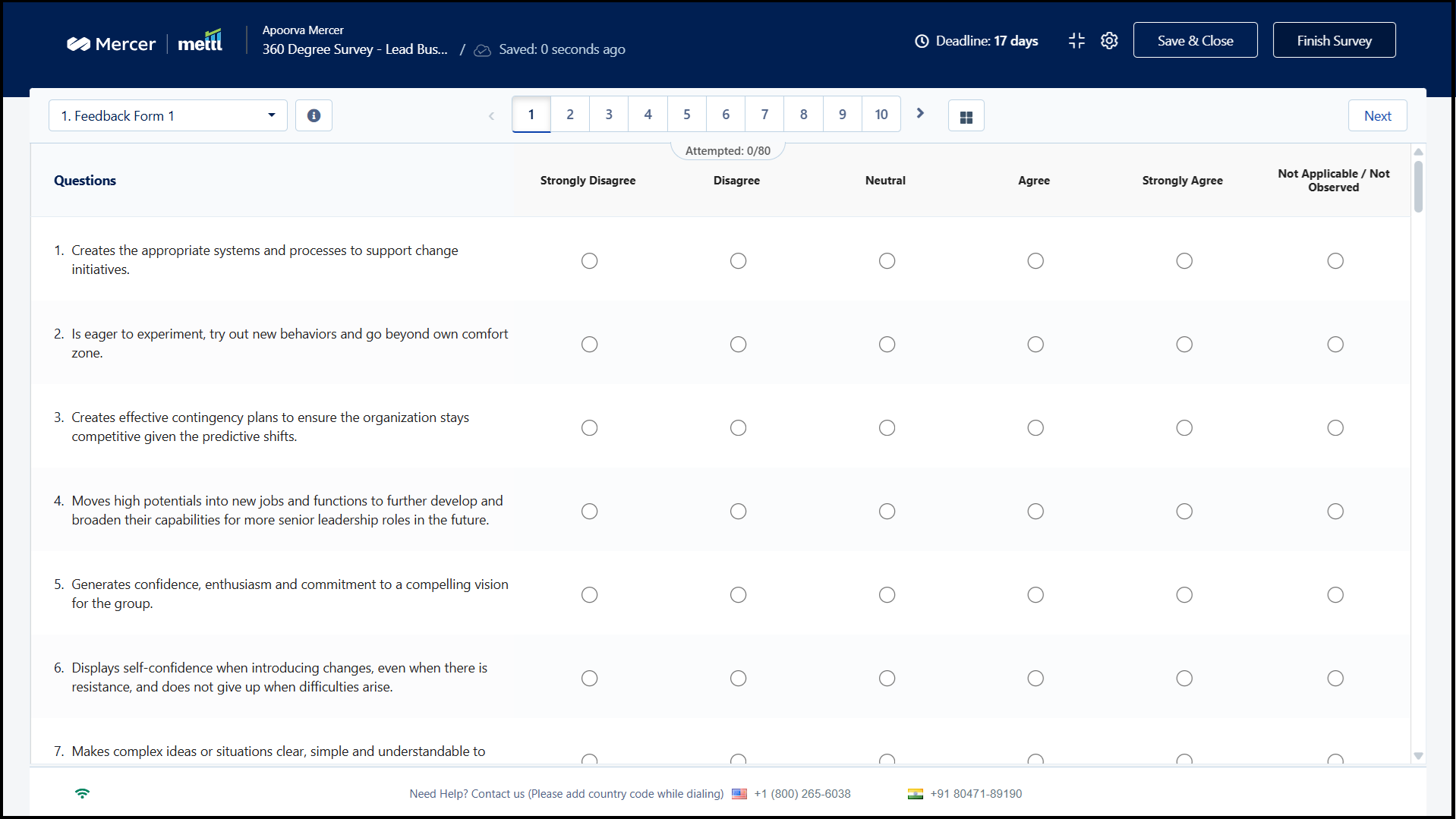1456x819 pixels.
Task: Select Neutral for question 2
Action: click(887, 345)
